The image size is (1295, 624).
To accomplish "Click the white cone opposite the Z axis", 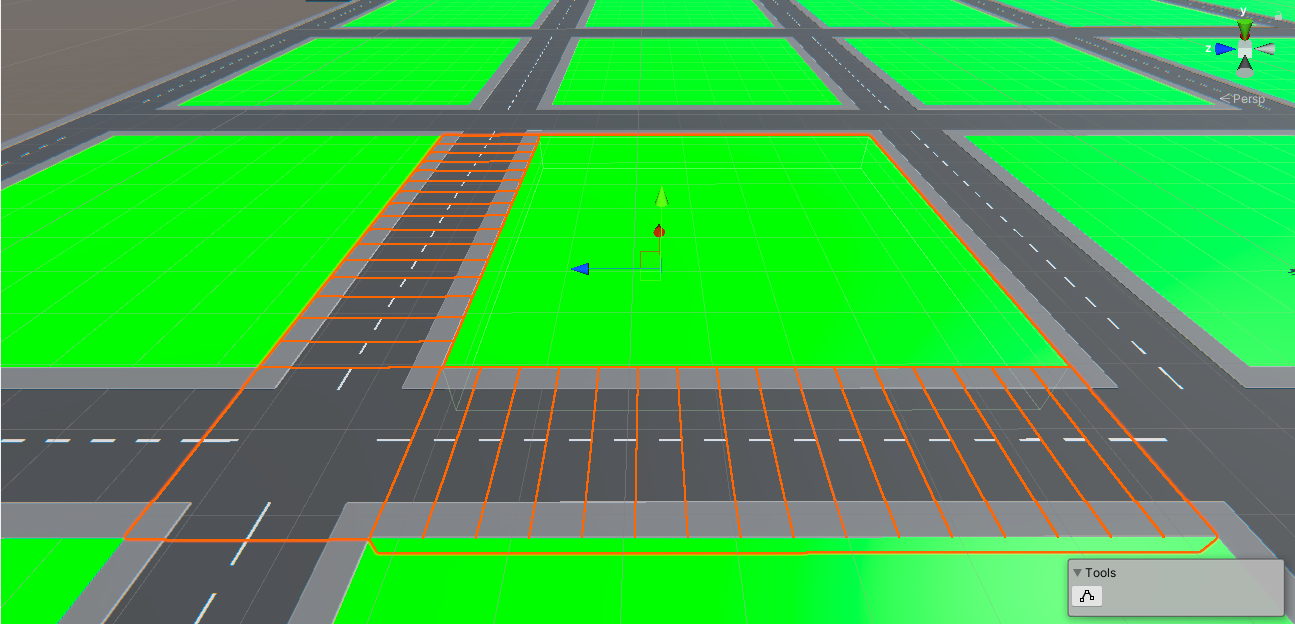I will tap(1267, 48).
